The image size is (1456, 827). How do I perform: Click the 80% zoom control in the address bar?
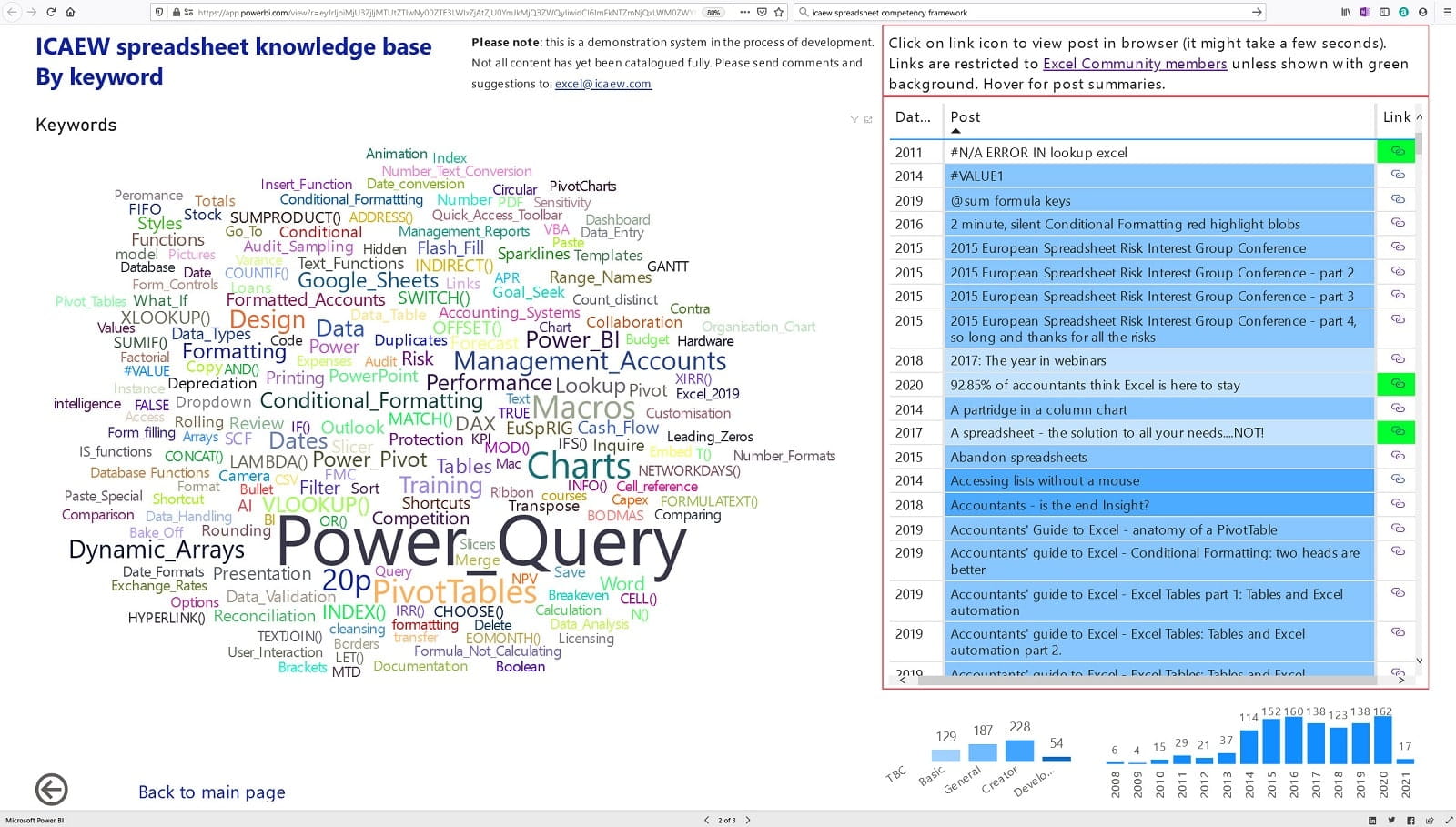713,12
